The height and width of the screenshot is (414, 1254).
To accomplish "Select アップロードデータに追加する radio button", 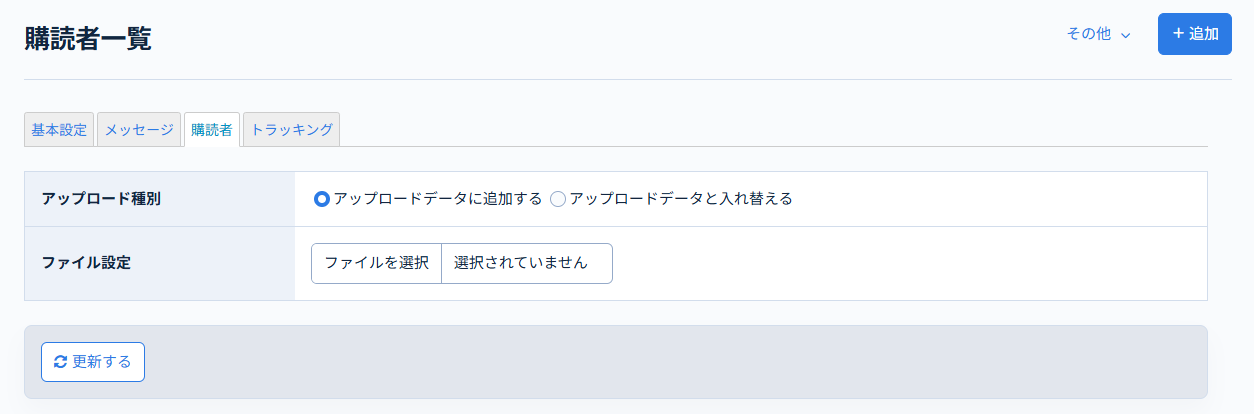I will pos(321,199).
